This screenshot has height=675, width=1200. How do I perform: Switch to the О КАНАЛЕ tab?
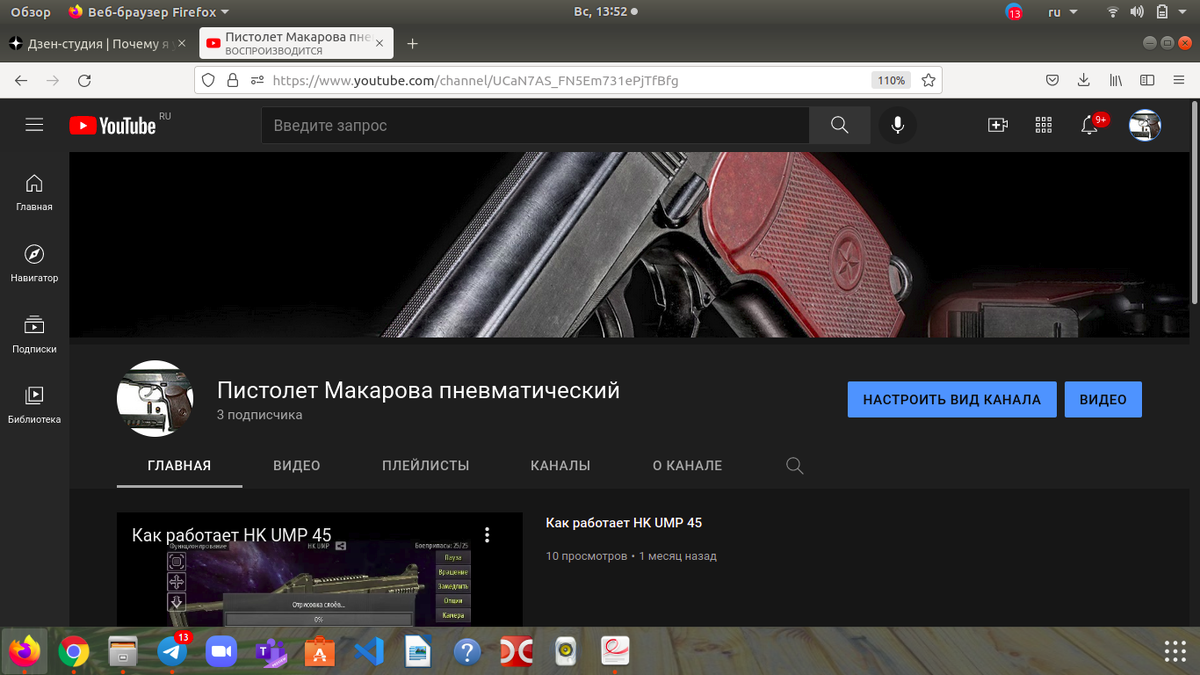pyautogui.click(x=687, y=465)
